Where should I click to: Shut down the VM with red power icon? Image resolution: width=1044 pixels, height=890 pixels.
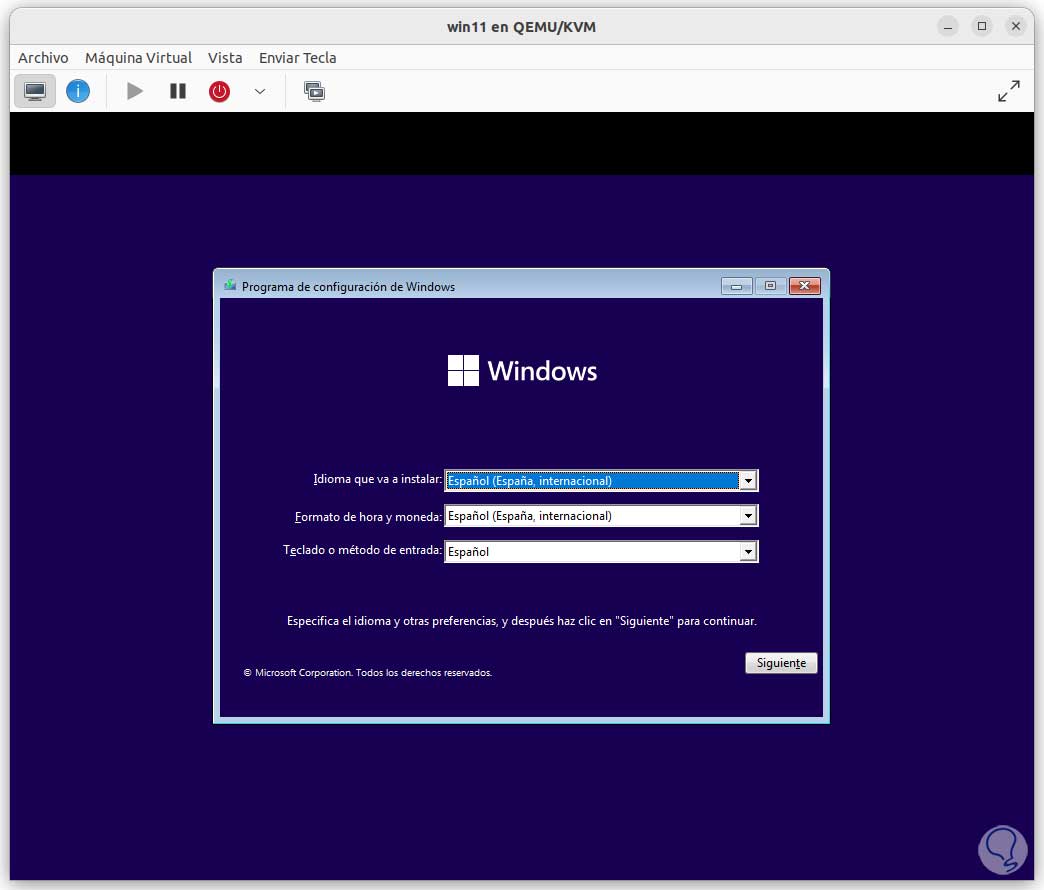(219, 91)
